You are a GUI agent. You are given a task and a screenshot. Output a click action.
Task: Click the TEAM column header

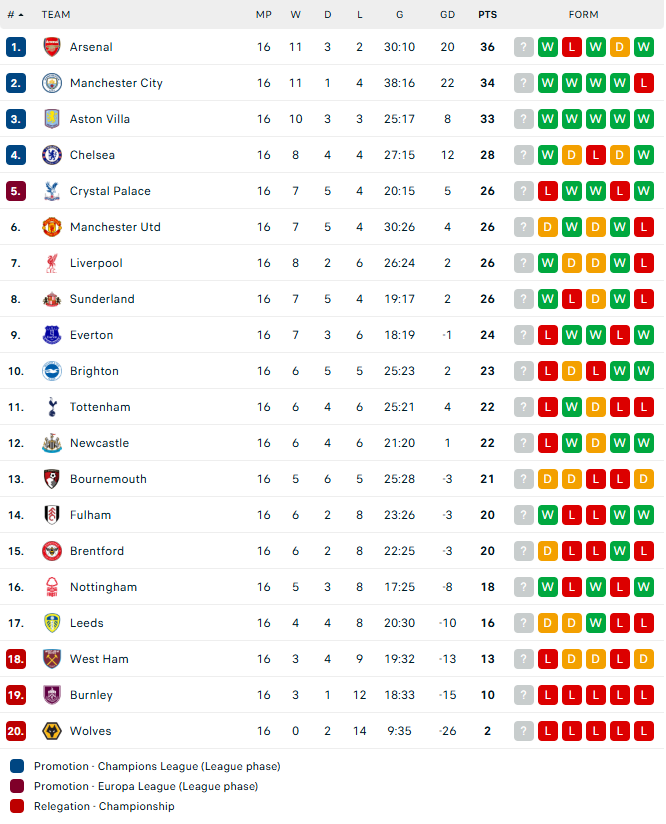click(56, 15)
